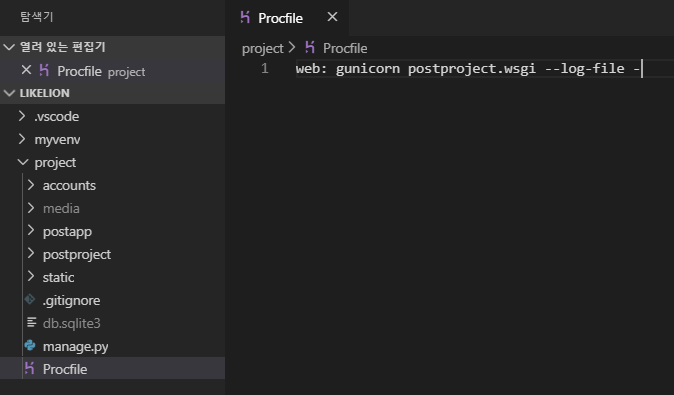Click the breadcrumb separator chevron after project

pyautogui.click(x=292, y=47)
